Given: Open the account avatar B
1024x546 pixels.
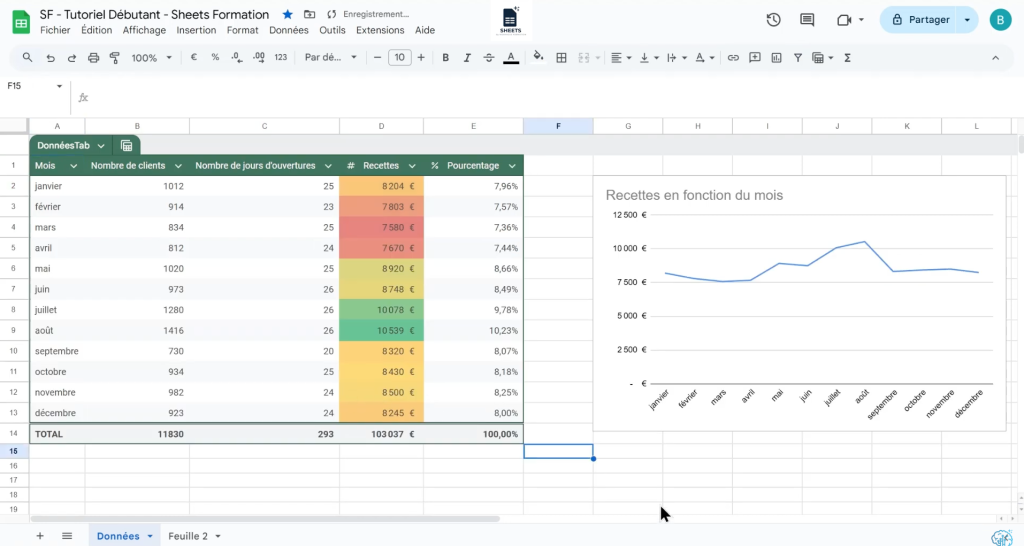Looking at the screenshot, I should click(x=1000, y=20).
